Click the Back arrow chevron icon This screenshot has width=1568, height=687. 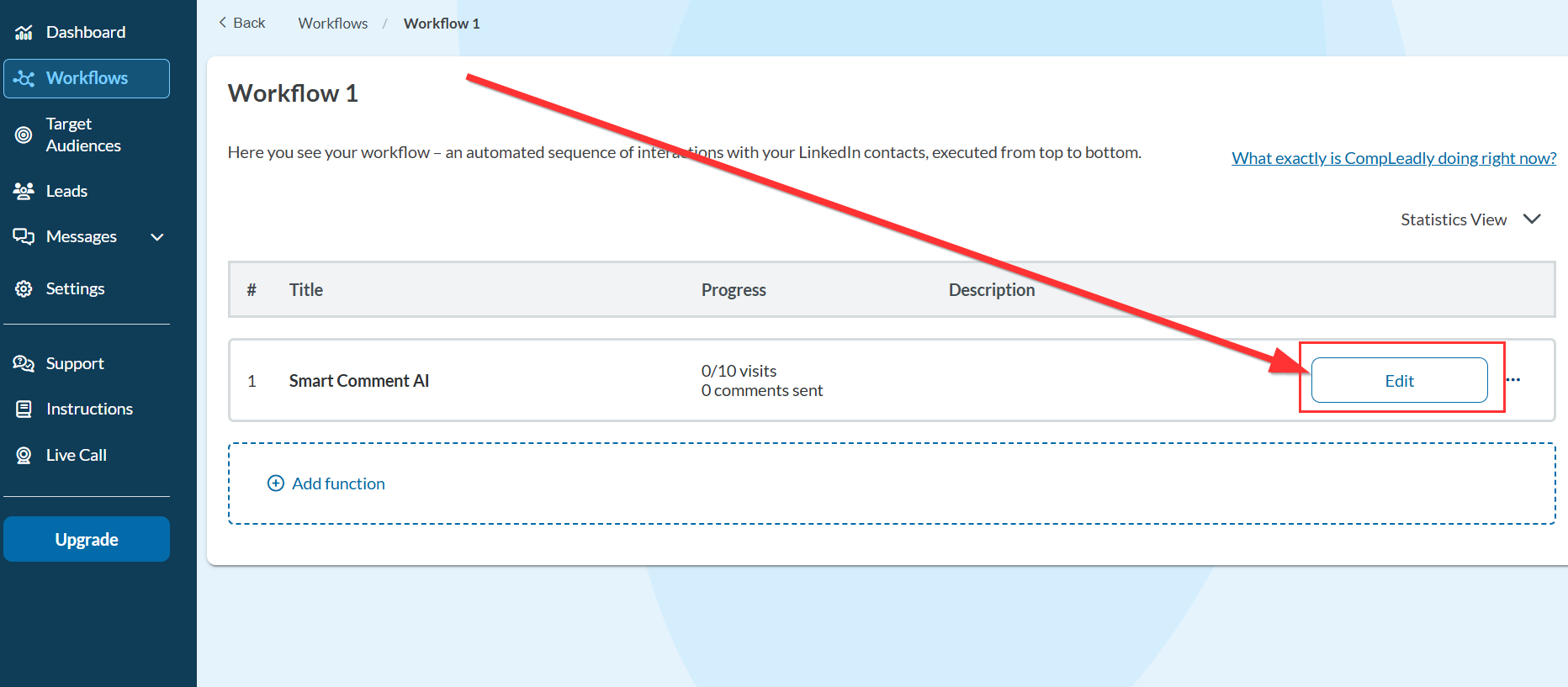[223, 23]
